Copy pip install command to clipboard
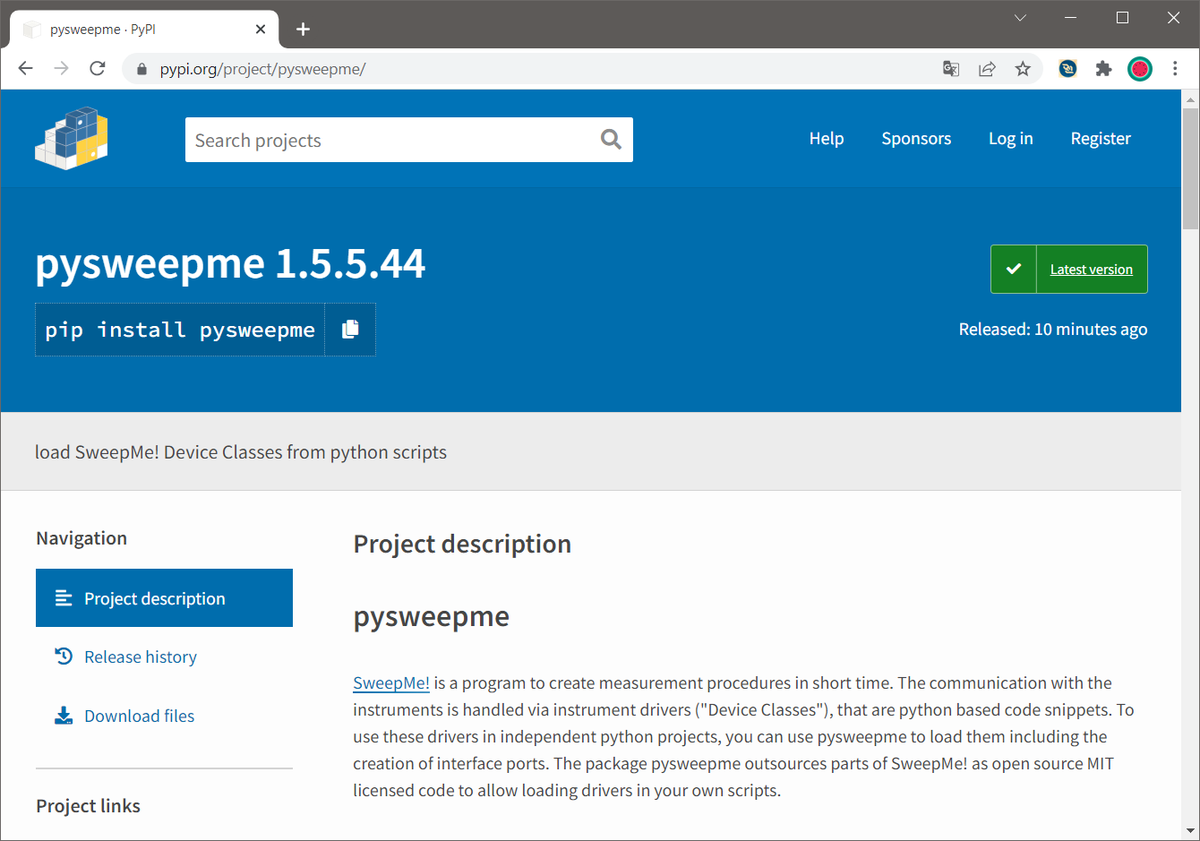This screenshot has width=1200, height=841. [350, 329]
